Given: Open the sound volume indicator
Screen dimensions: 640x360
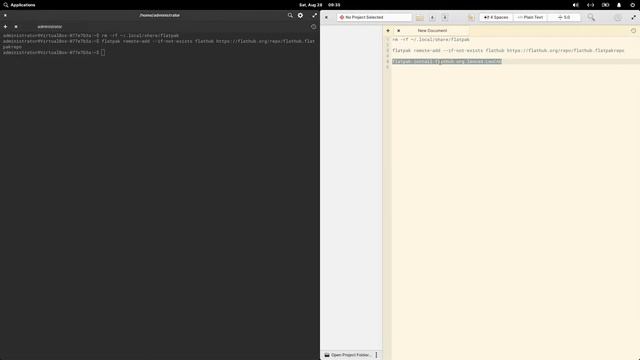Looking at the screenshot, I should coord(576,5).
